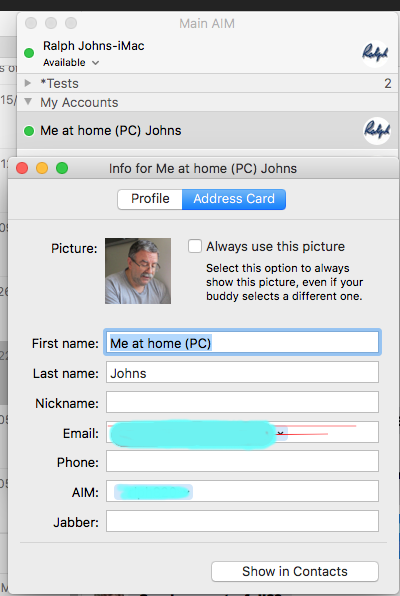Click avatar icon in Me at home row

[x=376, y=131]
